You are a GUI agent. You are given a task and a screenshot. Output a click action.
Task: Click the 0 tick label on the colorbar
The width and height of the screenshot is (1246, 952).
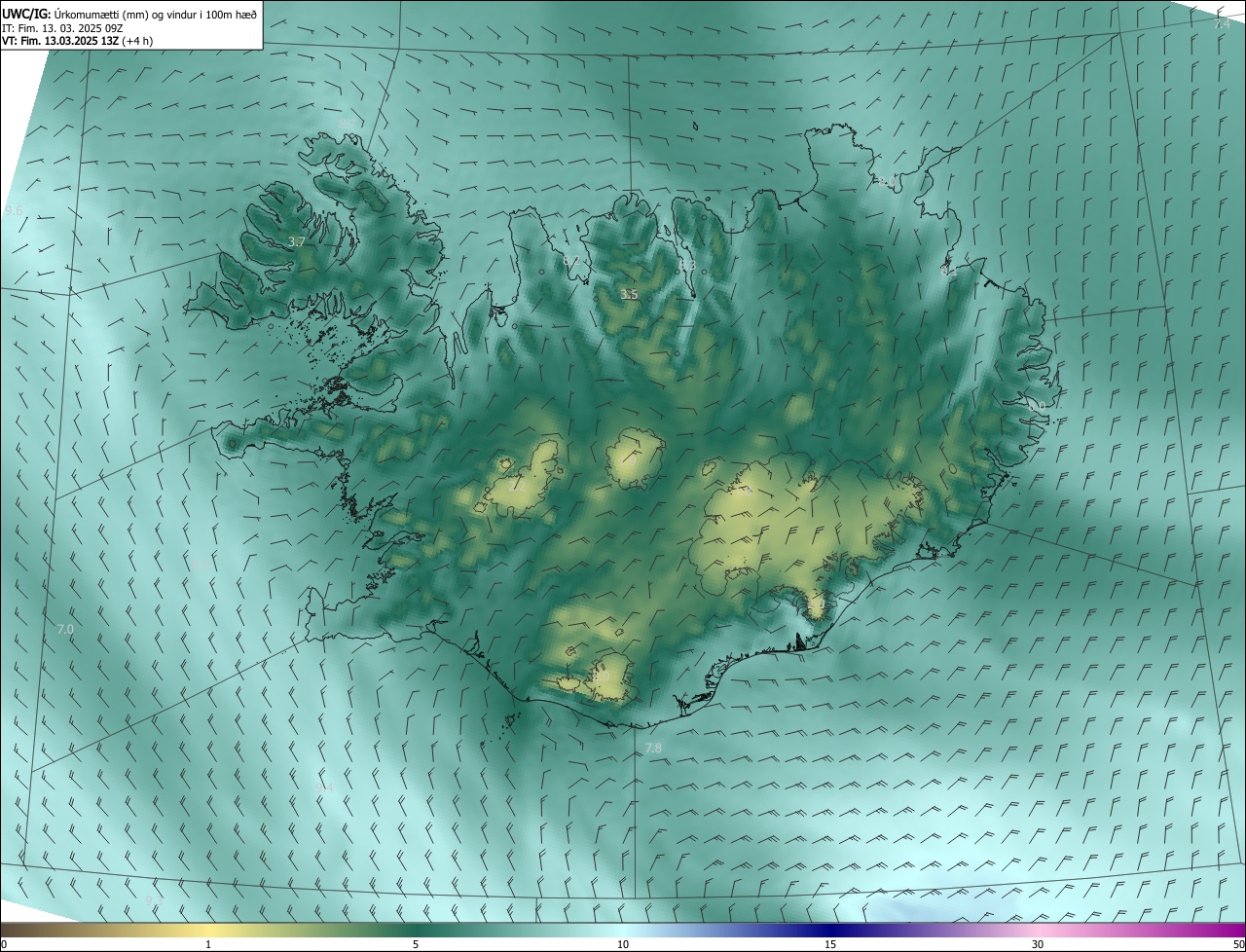4,944
